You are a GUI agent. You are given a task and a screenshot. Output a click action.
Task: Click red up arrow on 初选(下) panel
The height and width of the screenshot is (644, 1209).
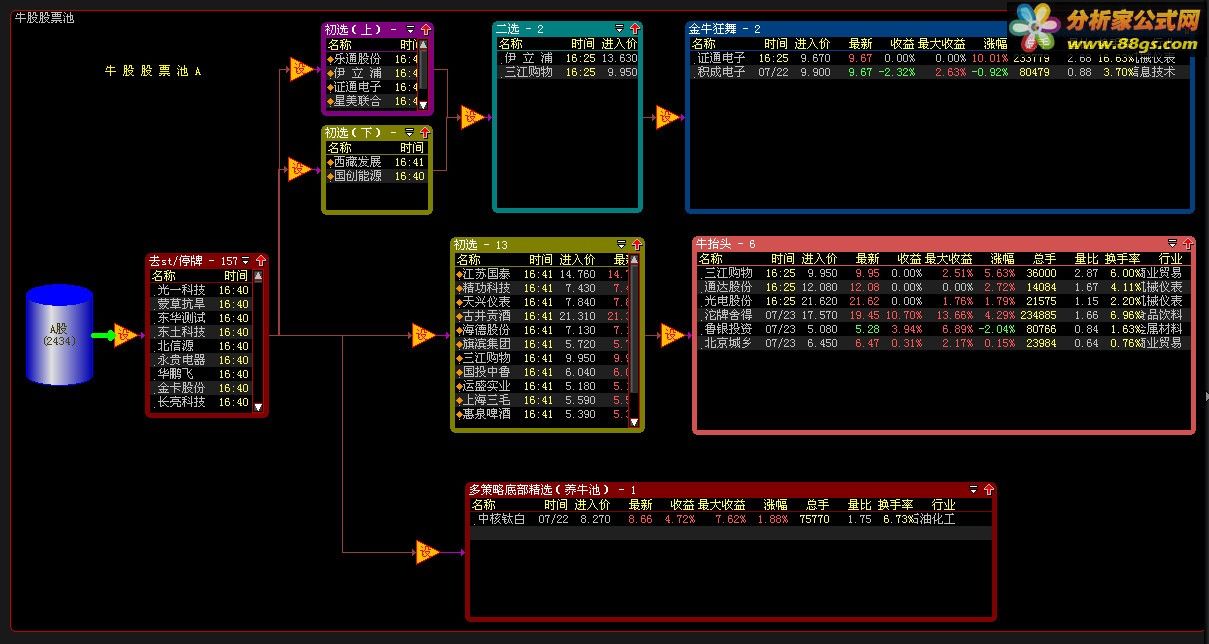425,133
